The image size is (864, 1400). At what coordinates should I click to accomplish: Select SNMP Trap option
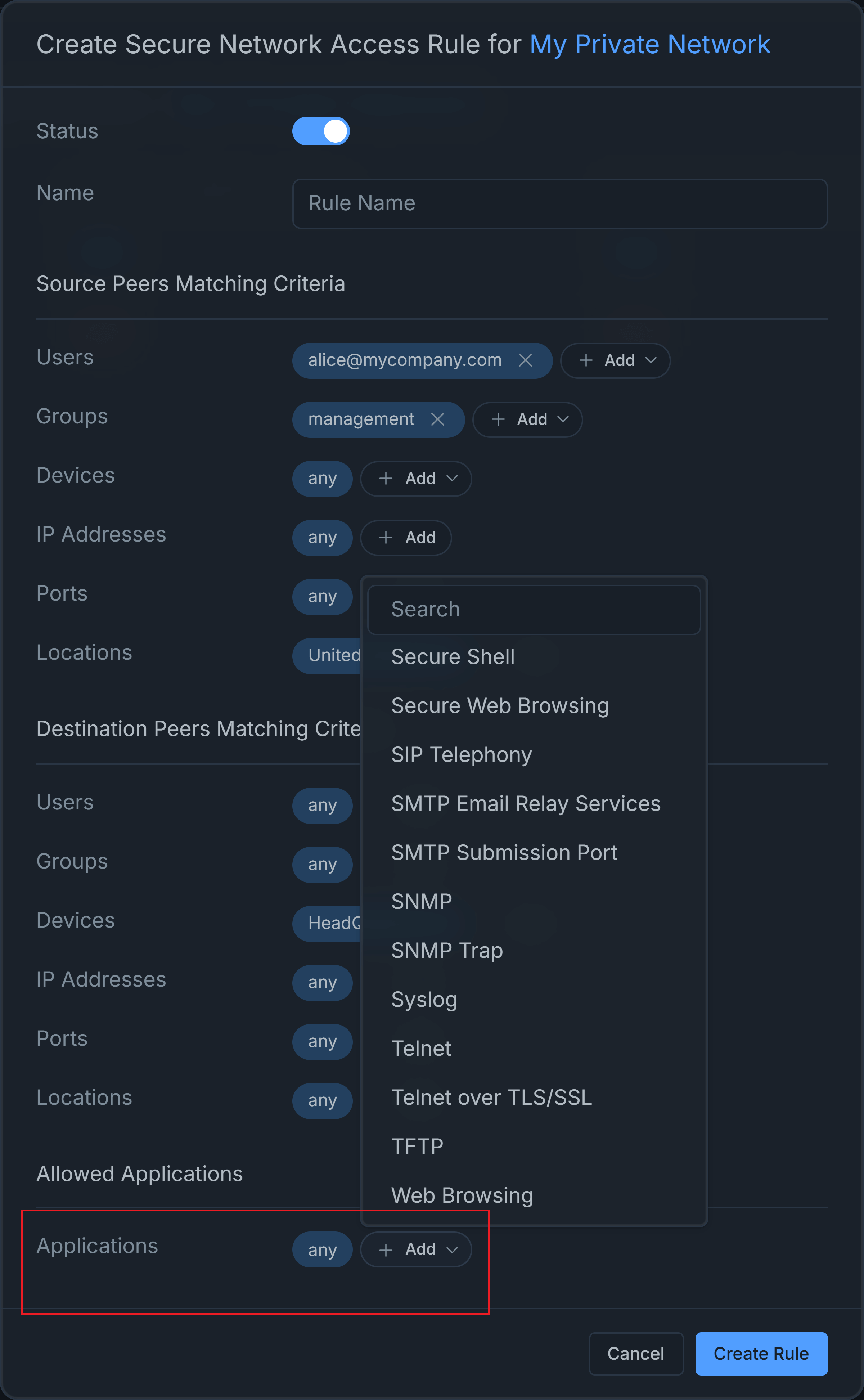point(447,951)
